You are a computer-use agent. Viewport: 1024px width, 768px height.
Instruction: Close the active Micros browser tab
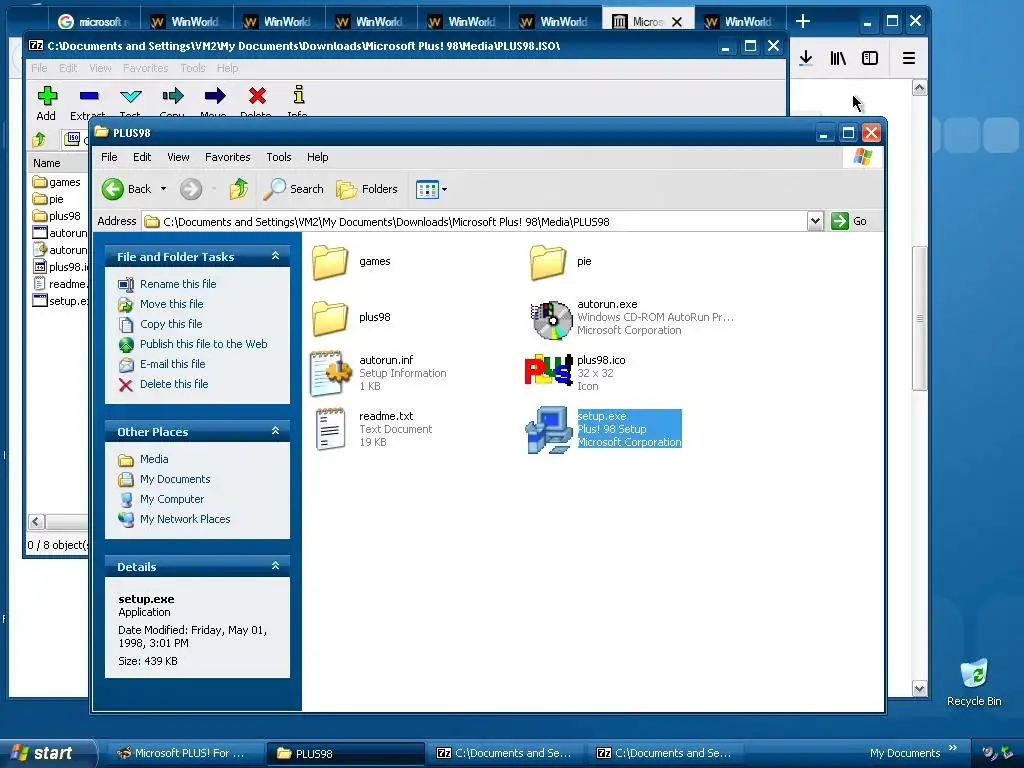[677, 22]
